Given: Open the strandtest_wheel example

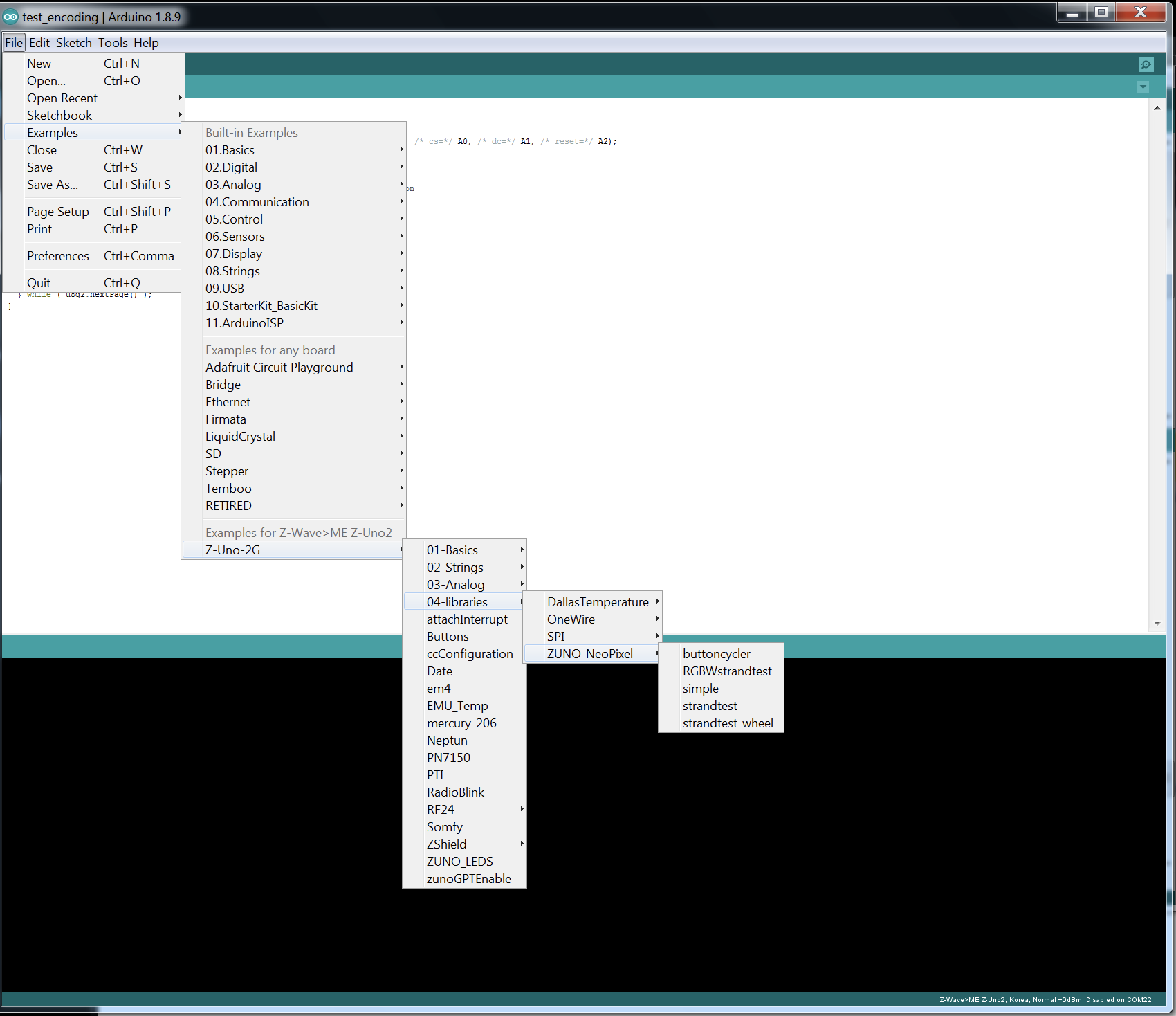Looking at the screenshot, I should pos(721,723).
